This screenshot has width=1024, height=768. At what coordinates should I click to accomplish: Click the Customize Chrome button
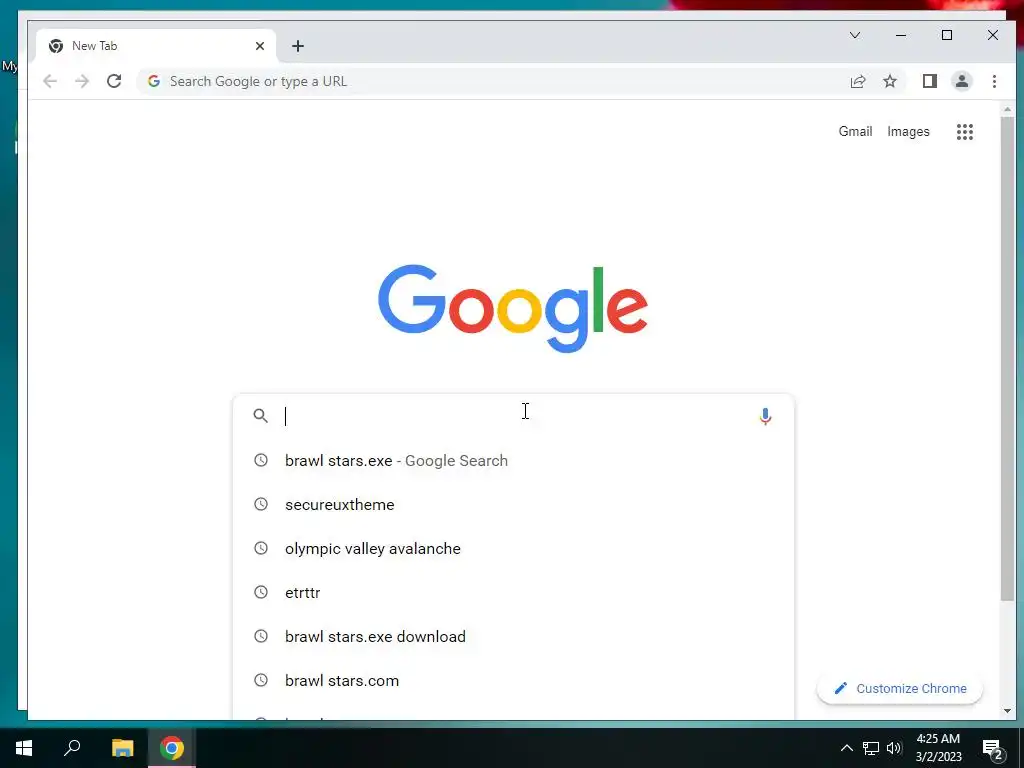click(900, 688)
